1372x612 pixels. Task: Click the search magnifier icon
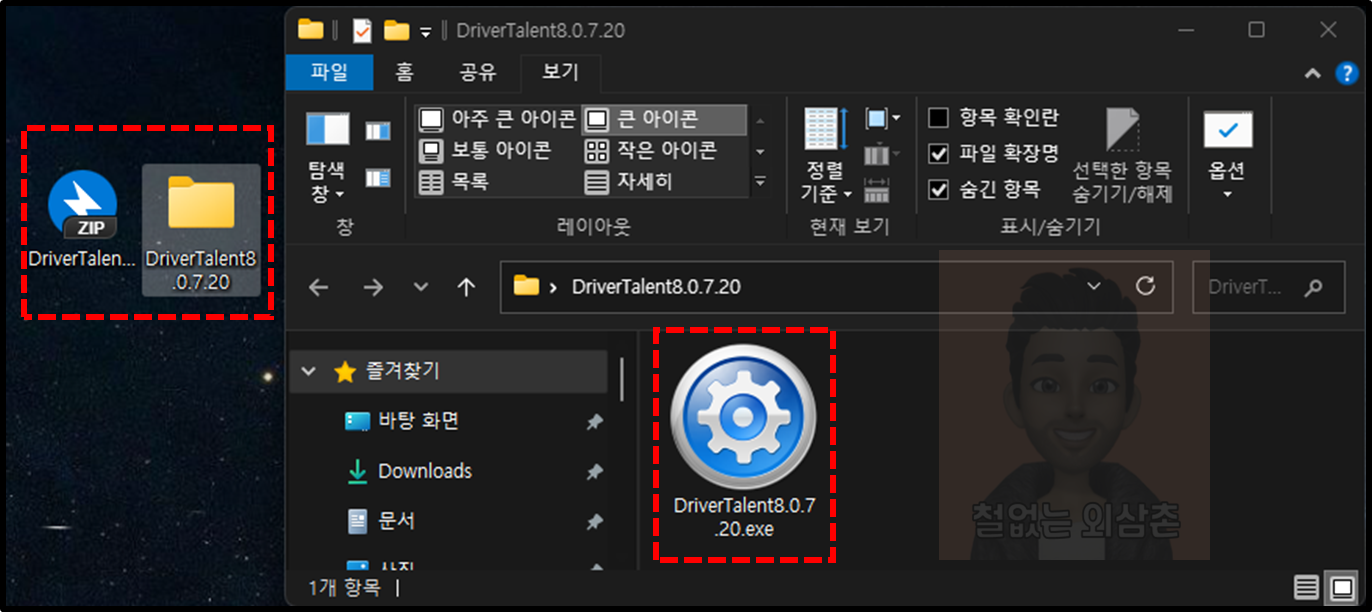(1313, 288)
